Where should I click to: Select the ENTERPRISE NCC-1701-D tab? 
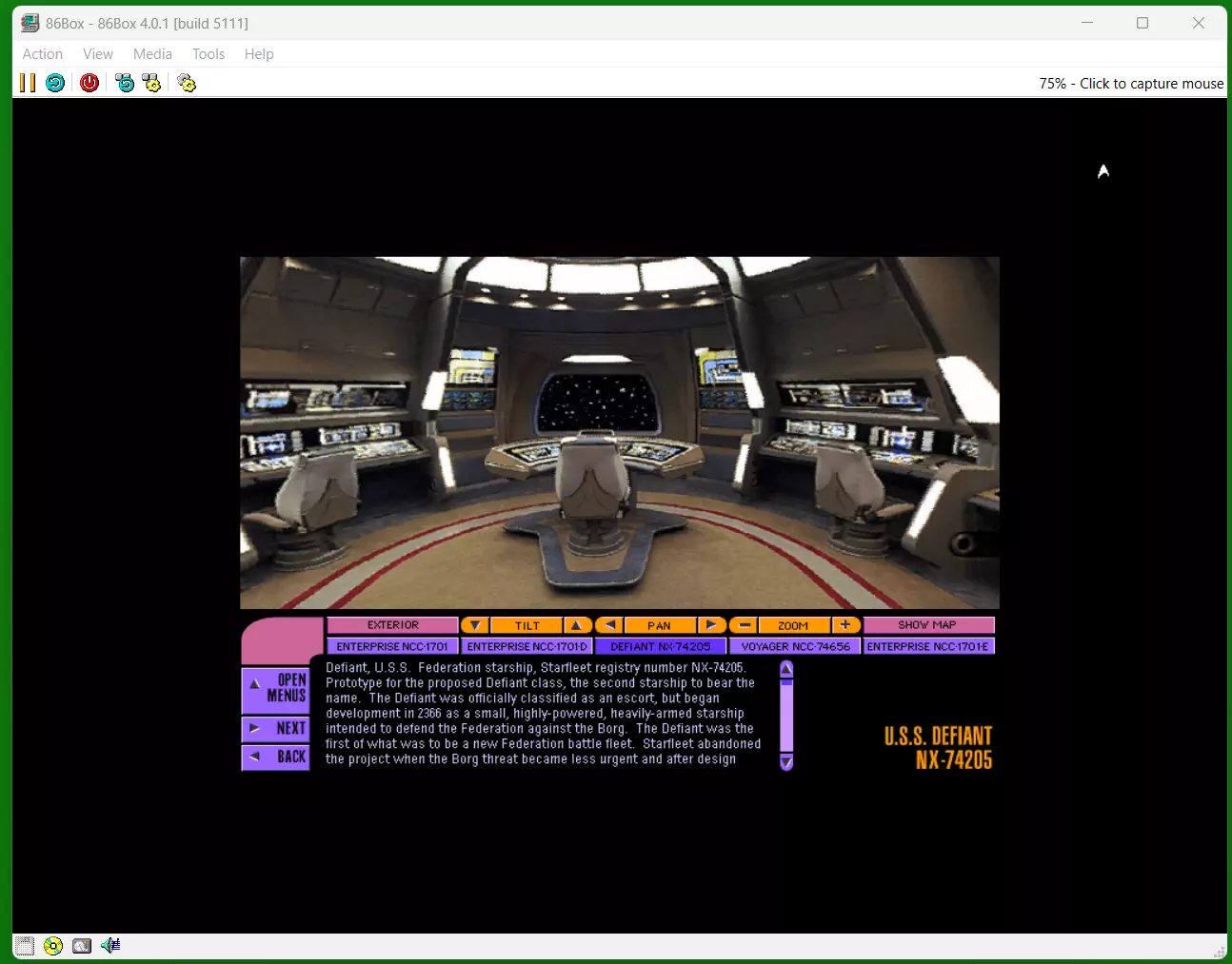coord(527,646)
